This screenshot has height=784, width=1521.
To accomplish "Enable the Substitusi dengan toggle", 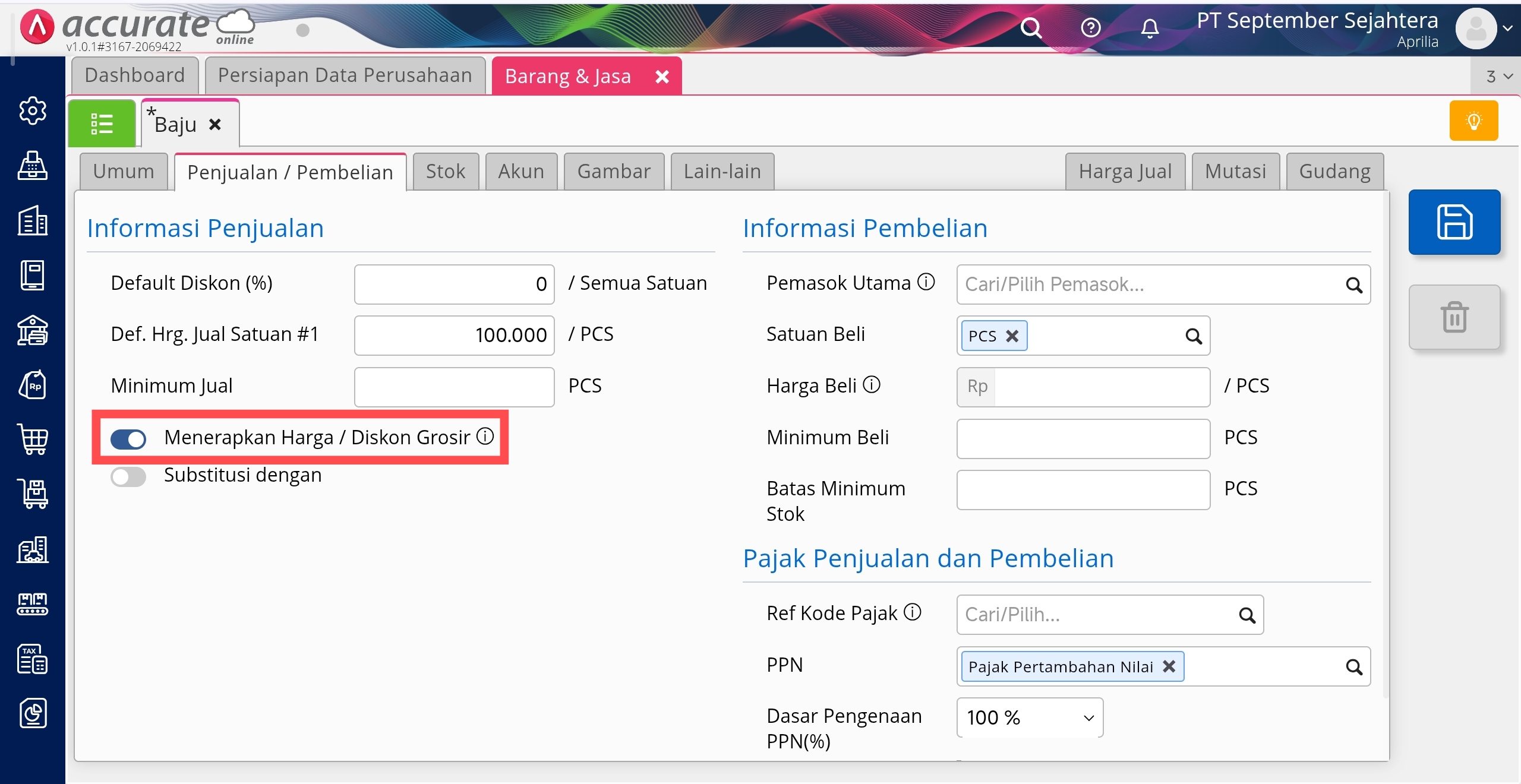I will click(x=128, y=476).
